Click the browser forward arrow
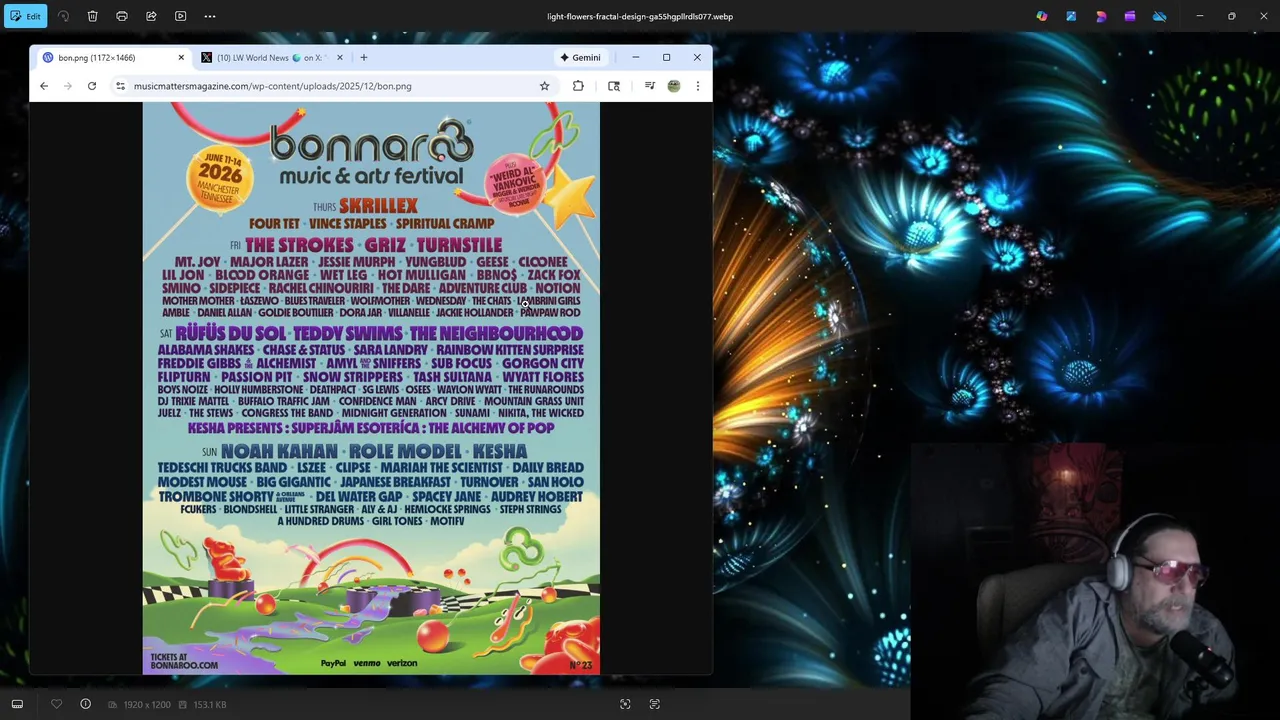Screen dimensions: 1280x720 click(68, 86)
